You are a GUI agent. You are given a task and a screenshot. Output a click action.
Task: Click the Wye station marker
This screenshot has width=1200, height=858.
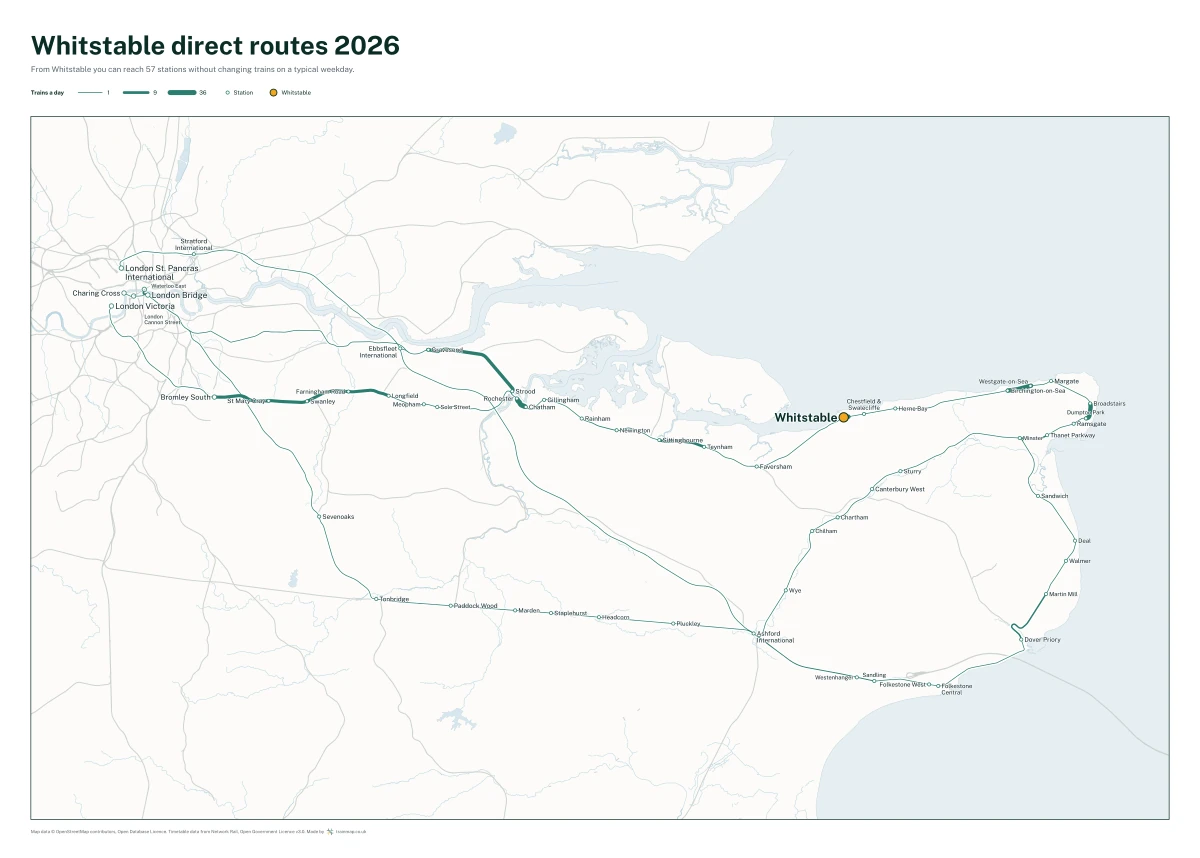coord(786,591)
